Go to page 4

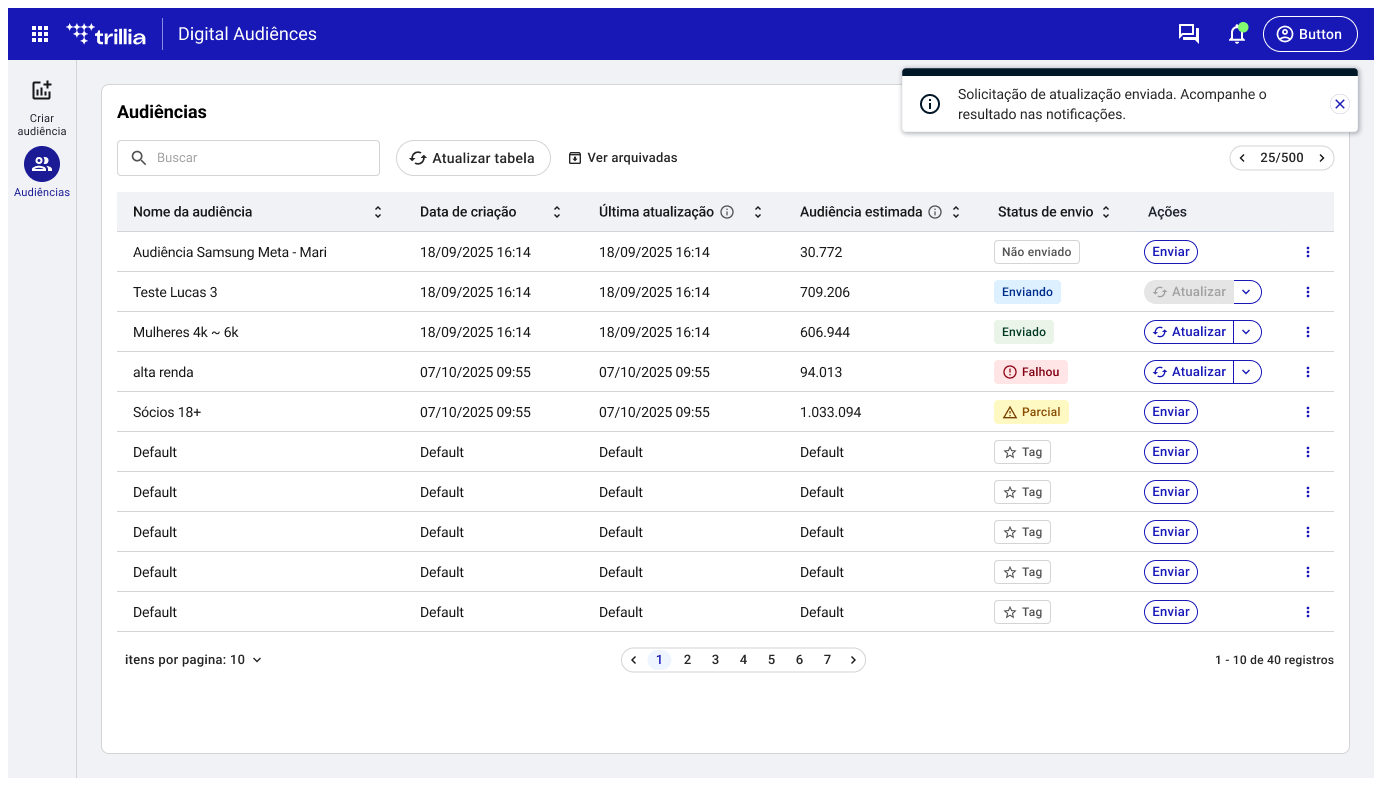(744, 660)
